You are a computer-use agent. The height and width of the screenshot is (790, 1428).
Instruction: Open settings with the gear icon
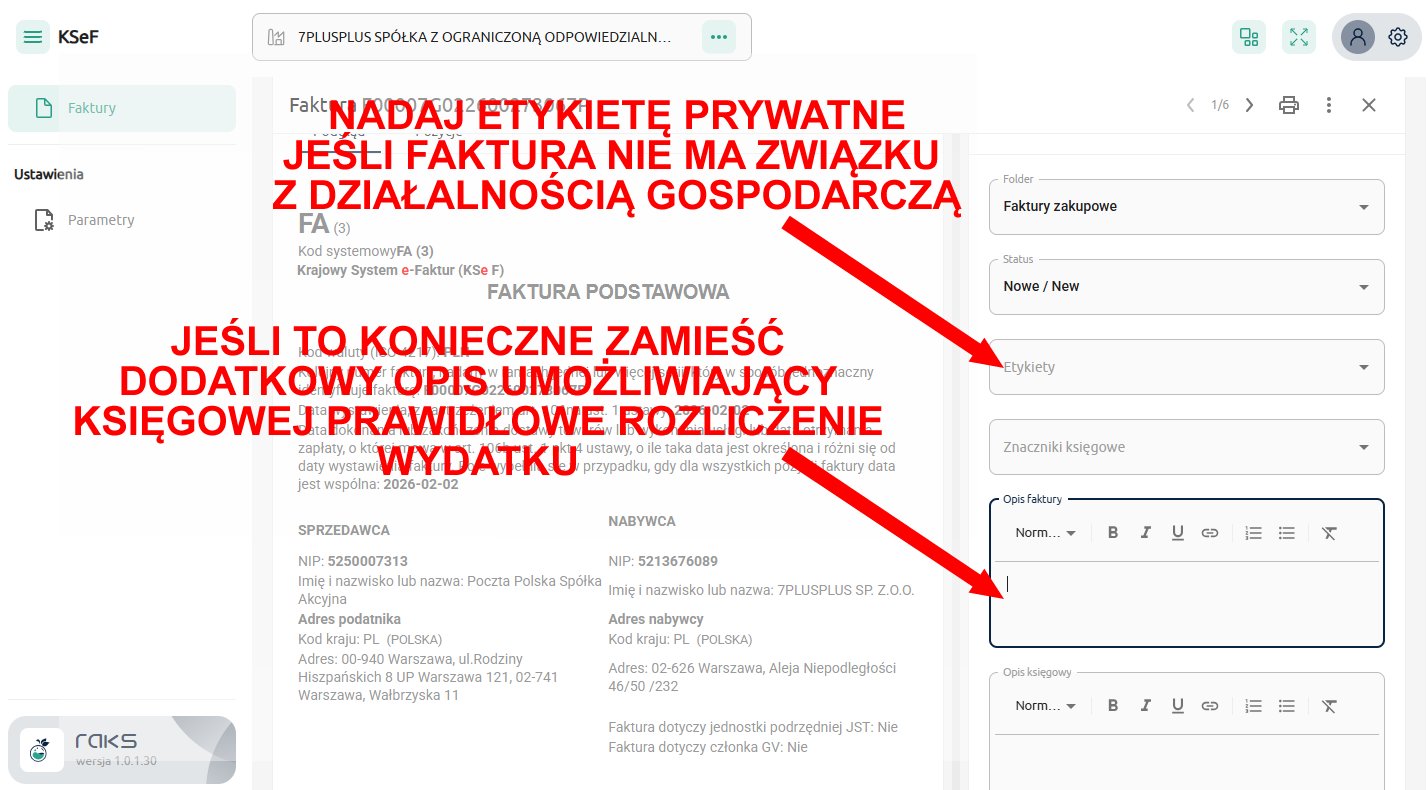click(x=1398, y=38)
